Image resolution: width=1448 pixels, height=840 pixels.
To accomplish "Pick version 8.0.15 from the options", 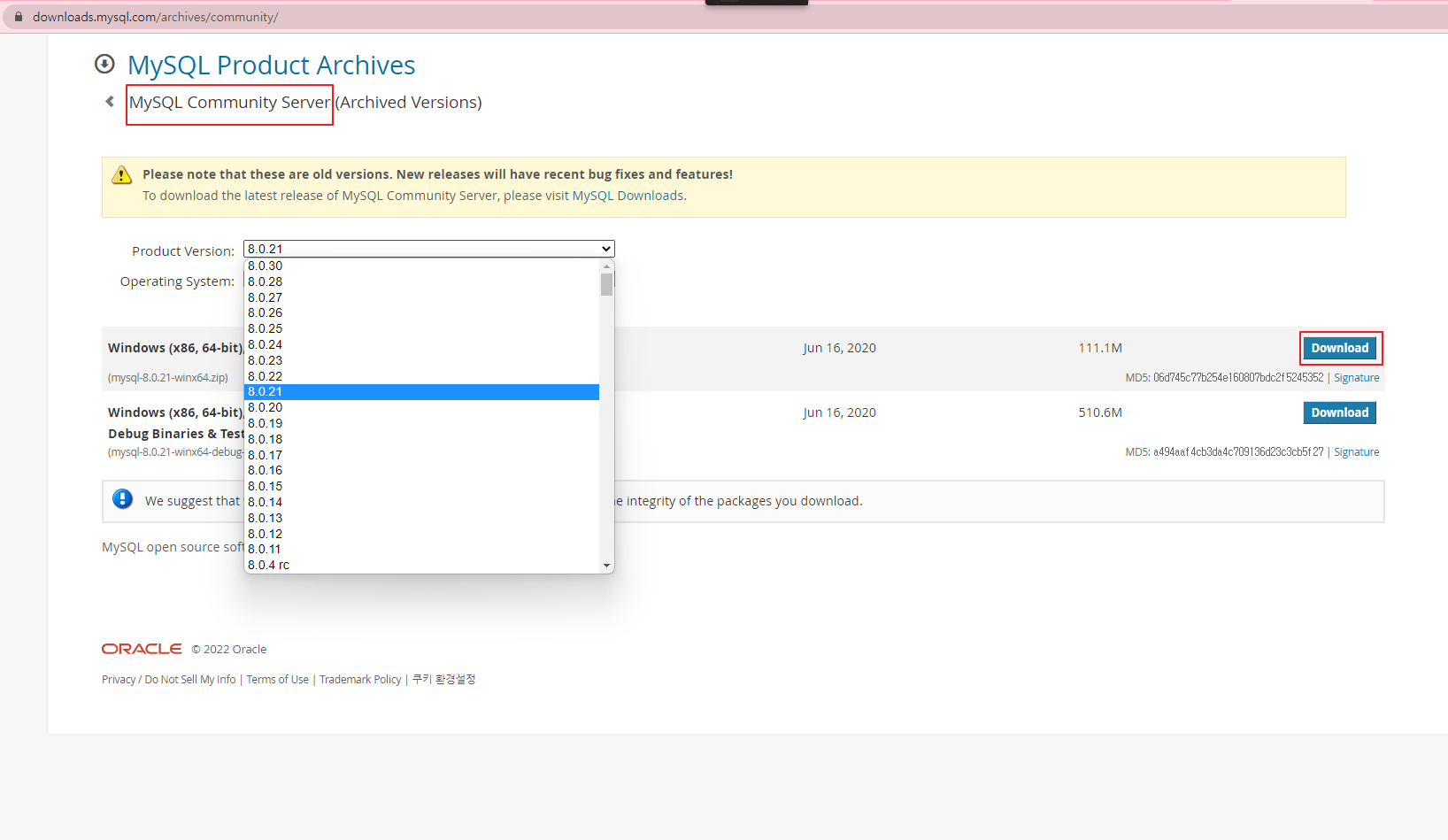I will click(x=421, y=486).
